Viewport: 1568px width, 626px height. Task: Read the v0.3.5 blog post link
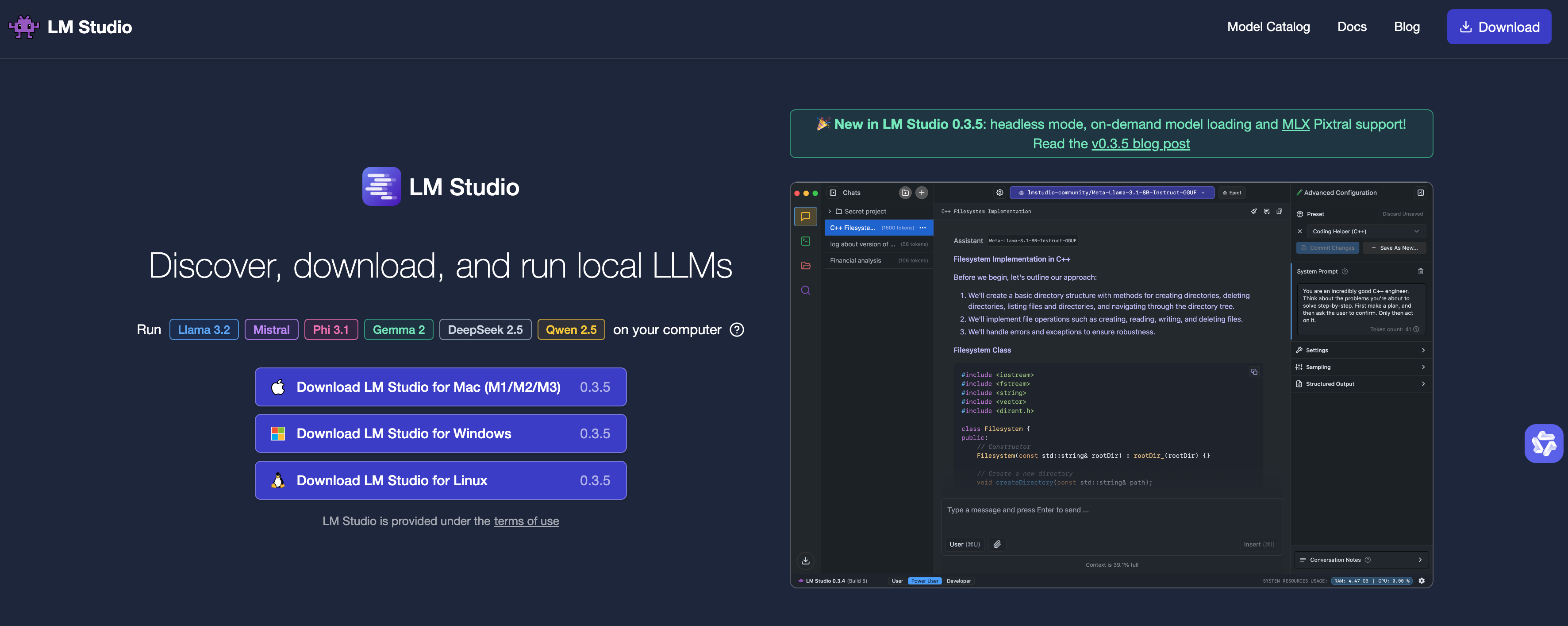pos(1141,144)
